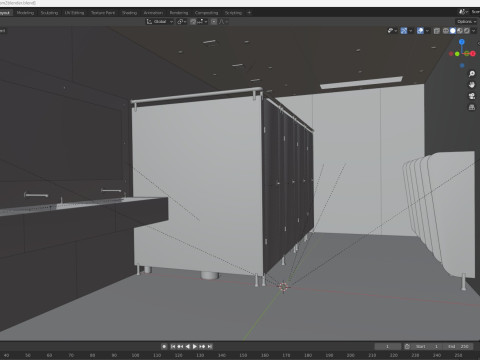The height and width of the screenshot is (360, 480).
Task: Toggle the snap magnet icon
Action: [x=193, y=22]
